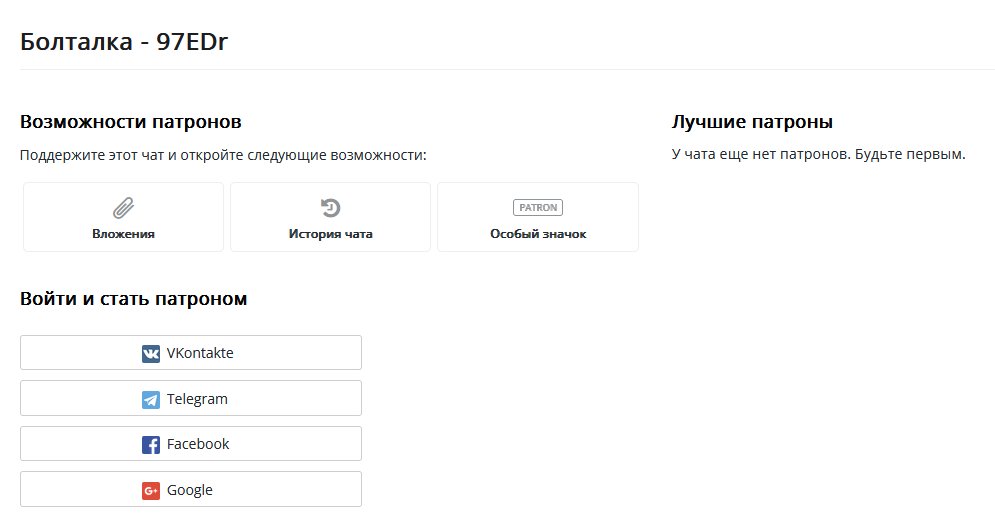
Task: Click the text starting with Поддержите этот чат
Action: click(x=223, y=156)
